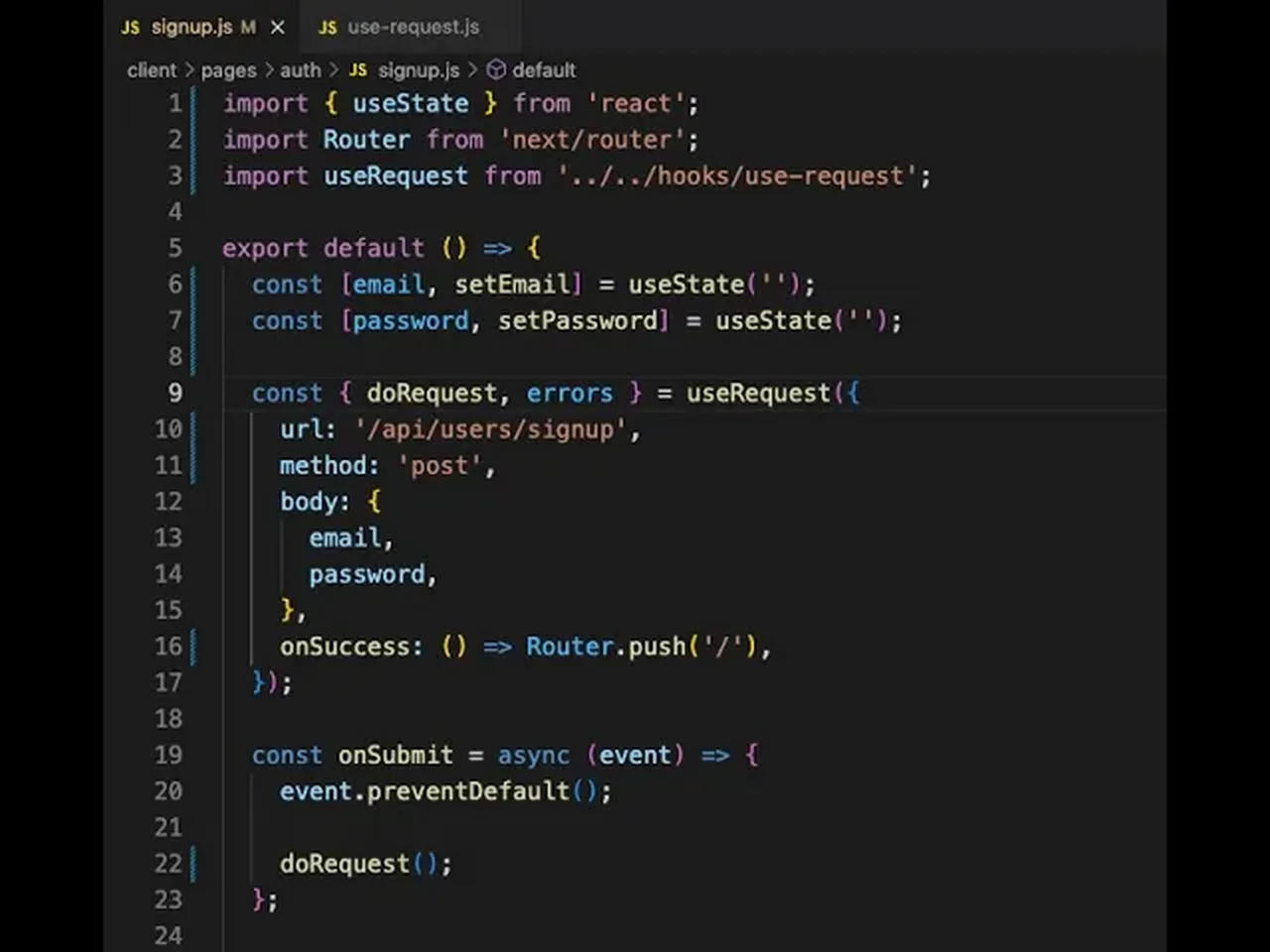
Task: Click line number 9 in the gutter
Action: [x=175, y=394]
